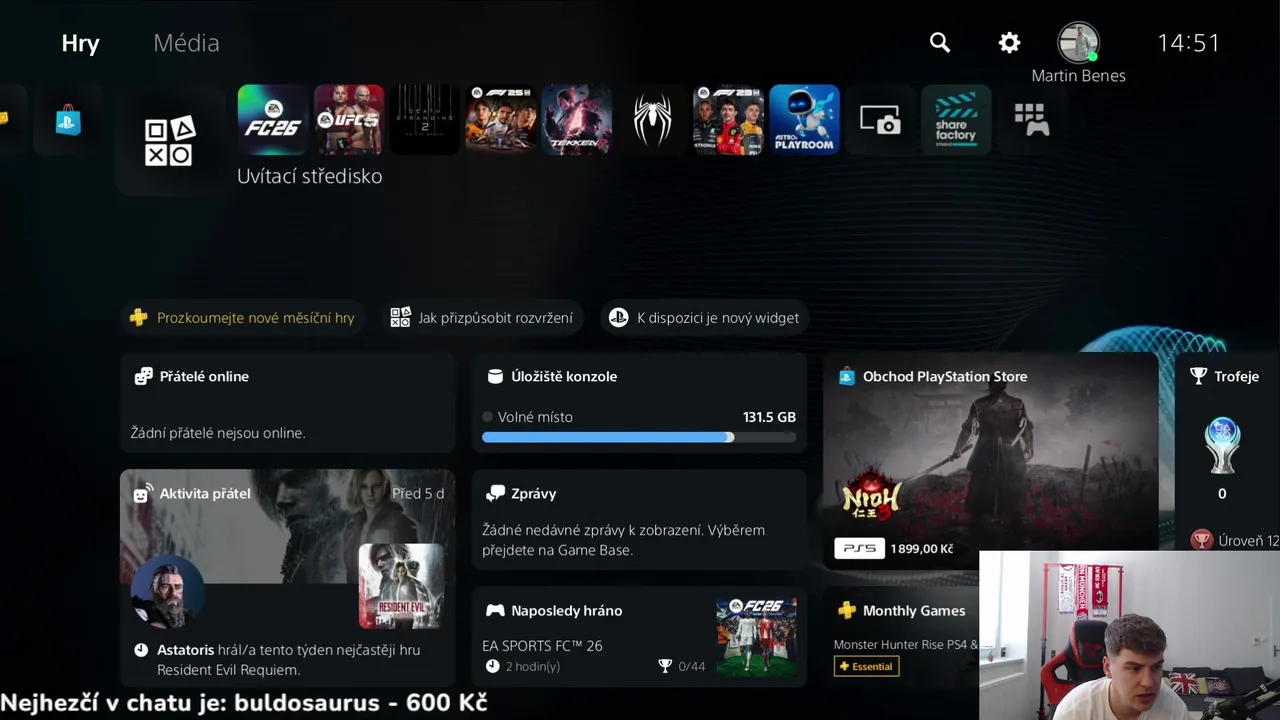Click the 0/44 trophy count icon
1280x720 pixels.
click(x=665, y=666)
